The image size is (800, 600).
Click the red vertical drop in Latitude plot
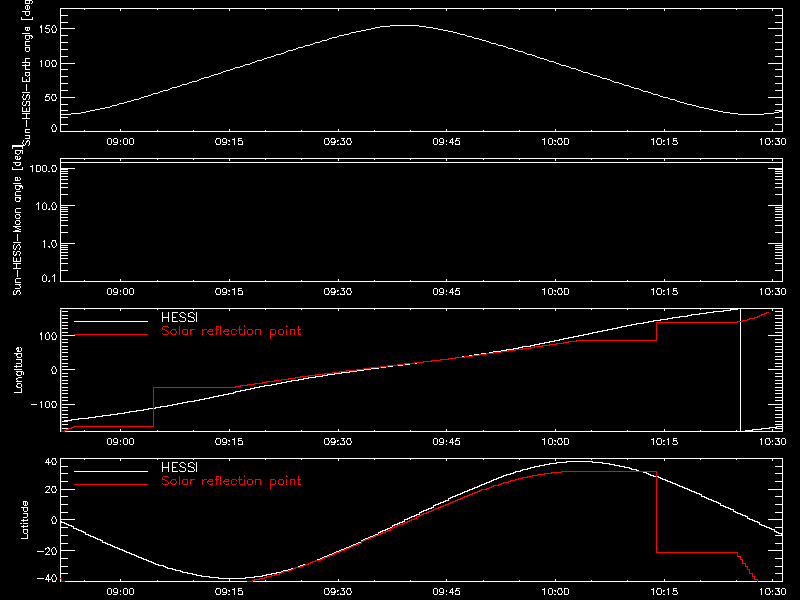[x=657, y=512]
